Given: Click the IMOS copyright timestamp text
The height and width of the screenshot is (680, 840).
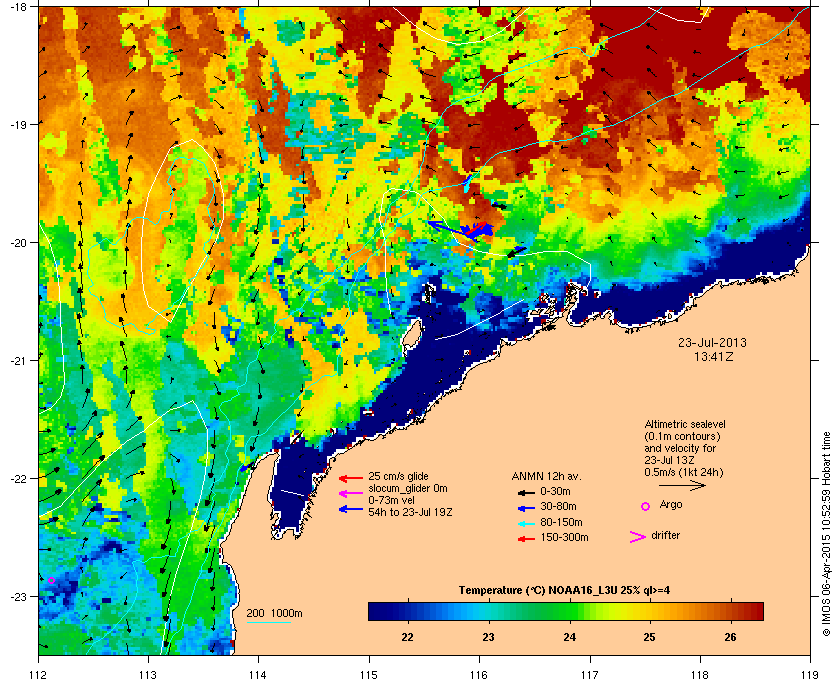Looking at the screenshot, I should pyautogui.click(x=827, y=534).
